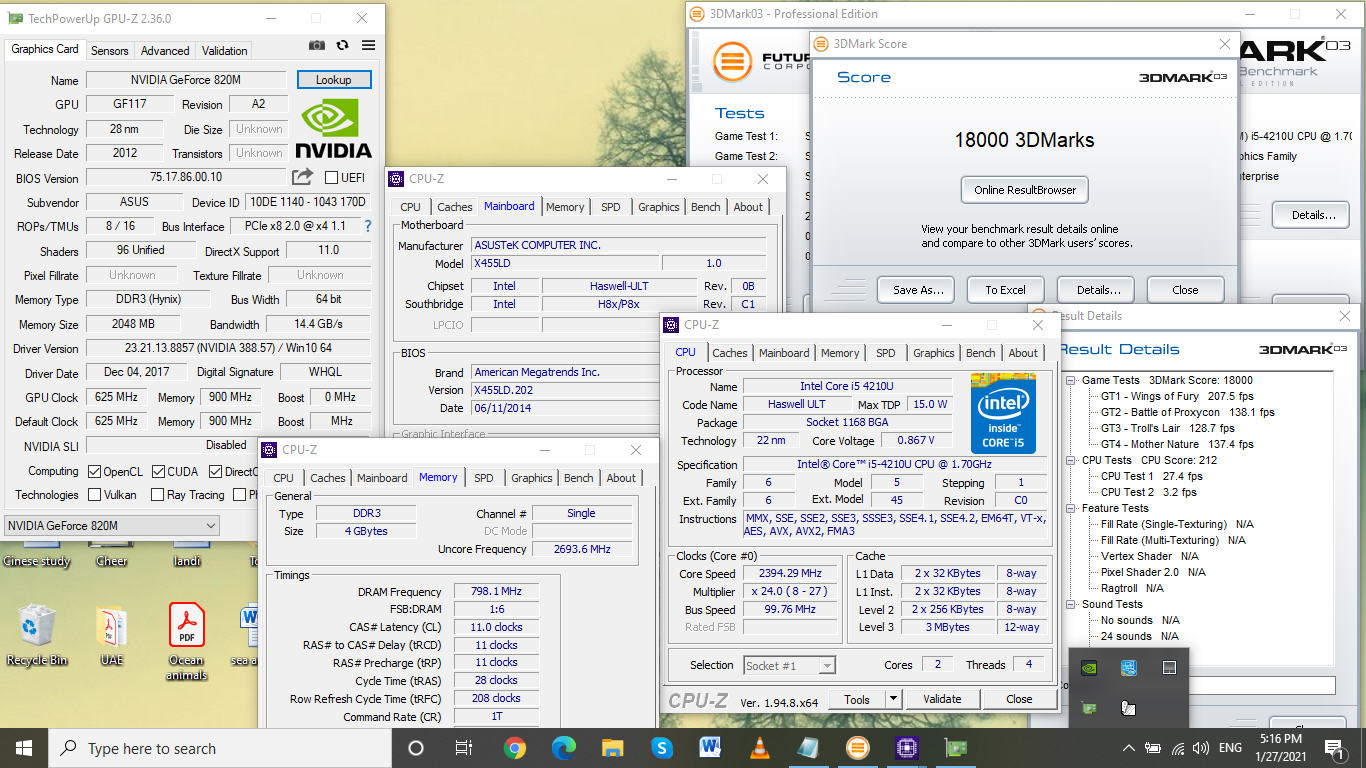Open the Socket #1 selection dropdown

790,665
